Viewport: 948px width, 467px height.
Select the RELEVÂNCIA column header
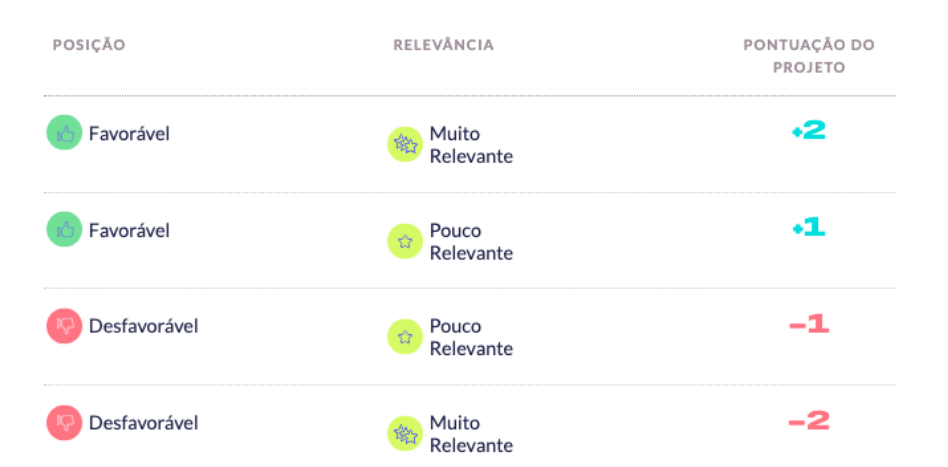click(x=443, y=45)
